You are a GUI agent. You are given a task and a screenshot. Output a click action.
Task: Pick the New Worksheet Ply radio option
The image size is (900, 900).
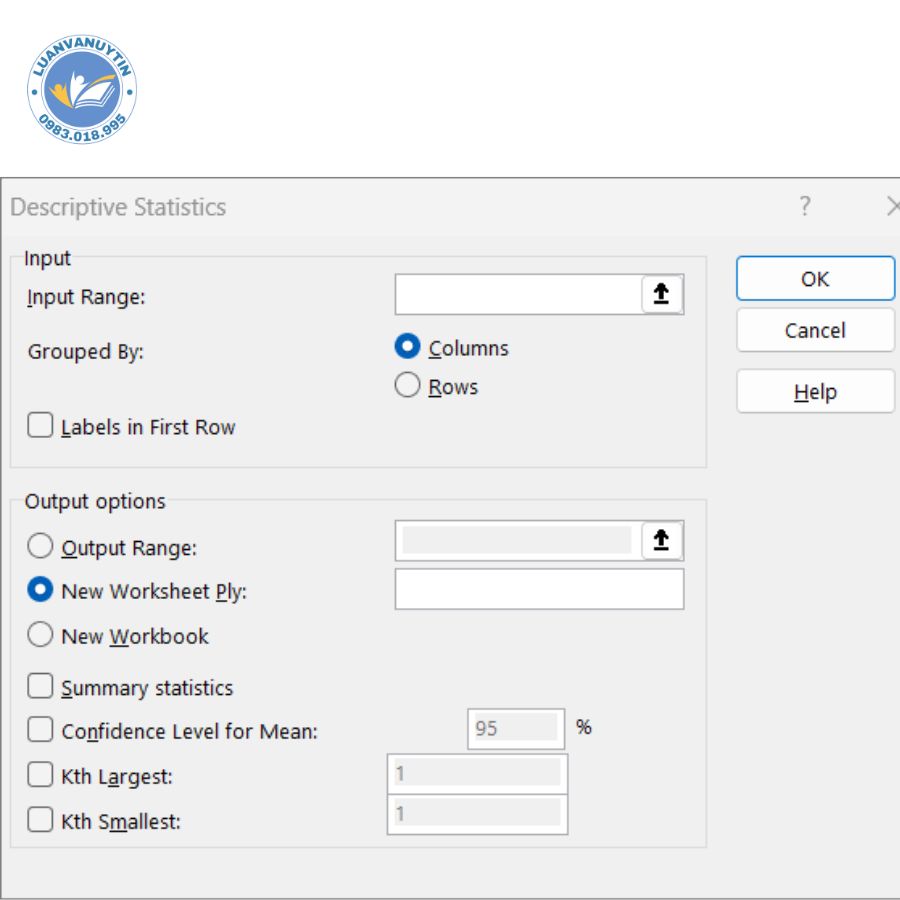(41, 591)
